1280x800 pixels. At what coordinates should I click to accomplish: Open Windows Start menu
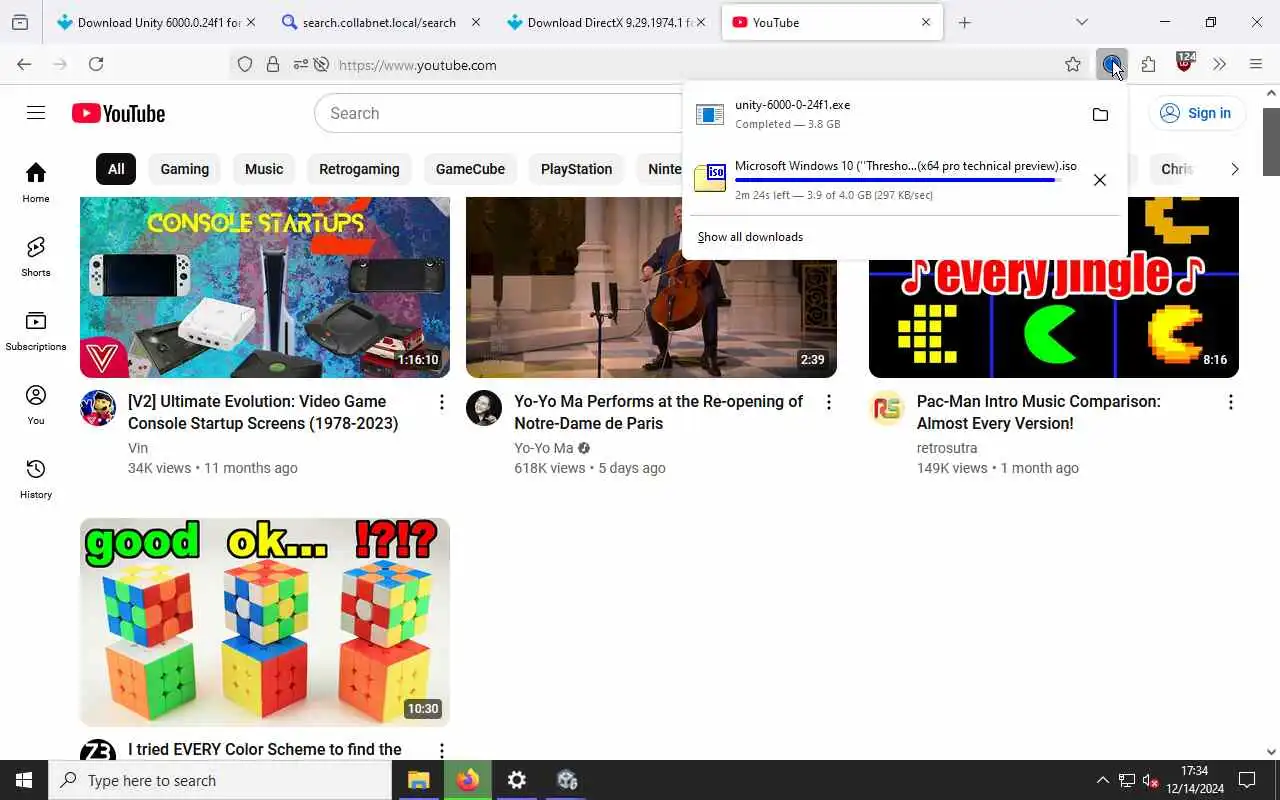coord(24,780)
